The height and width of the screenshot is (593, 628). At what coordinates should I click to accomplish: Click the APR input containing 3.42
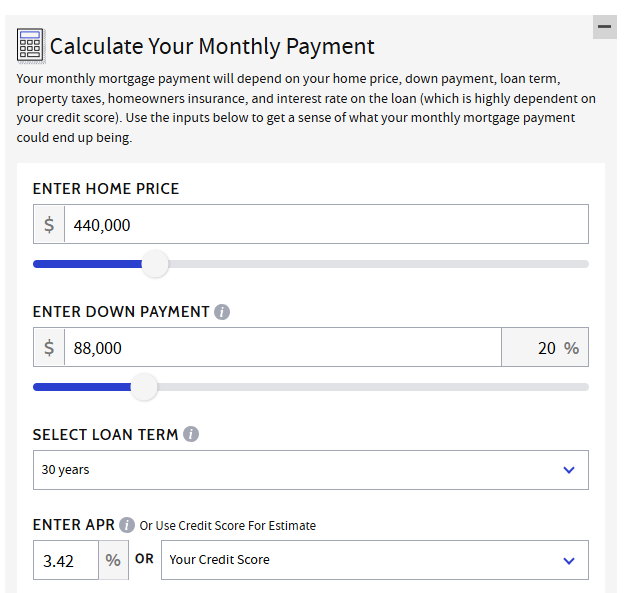(x=66, y=560)
